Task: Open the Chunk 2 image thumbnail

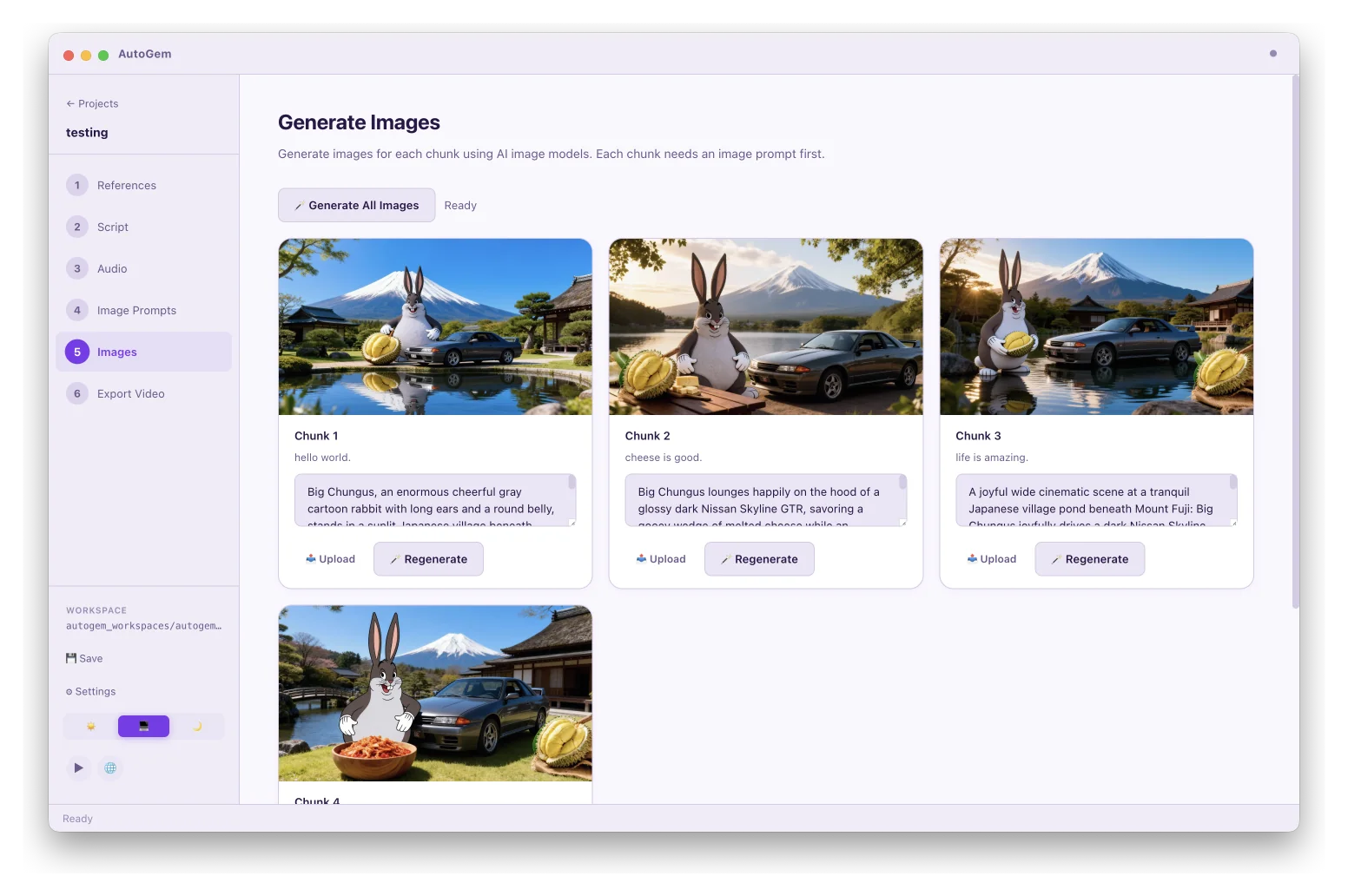Action: (766, 326)
